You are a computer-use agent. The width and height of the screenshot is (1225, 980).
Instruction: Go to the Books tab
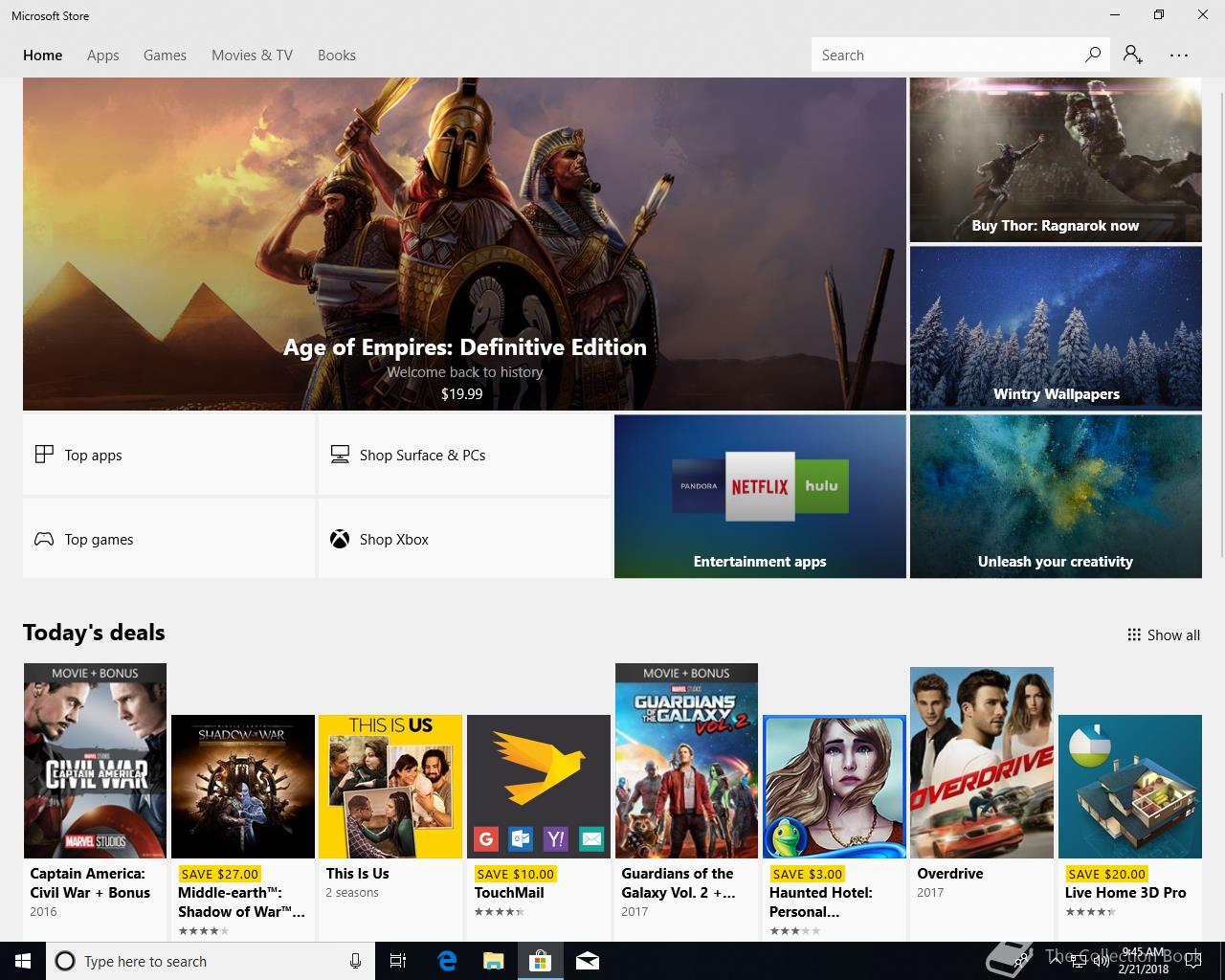tap(337, 56)
